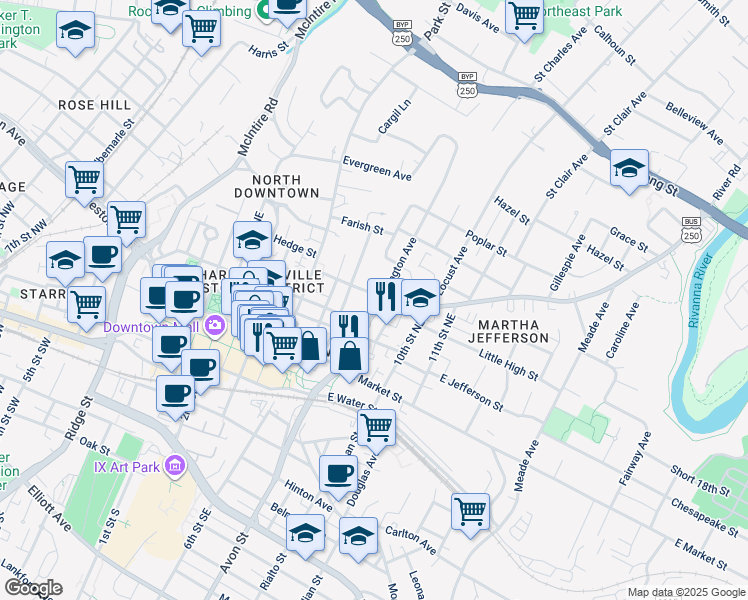748x600 pixels.
Task: Click the school marker beside 10th St NE
Action: [x=421, y=297]
